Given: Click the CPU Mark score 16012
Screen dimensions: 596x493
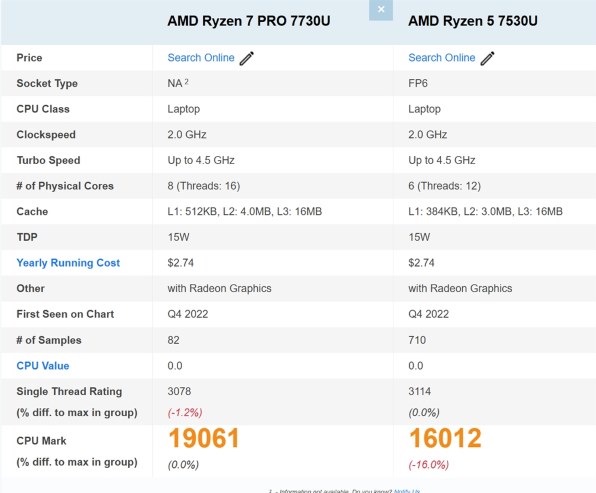Looking at the screenshot, I should (x=445, y=438).
